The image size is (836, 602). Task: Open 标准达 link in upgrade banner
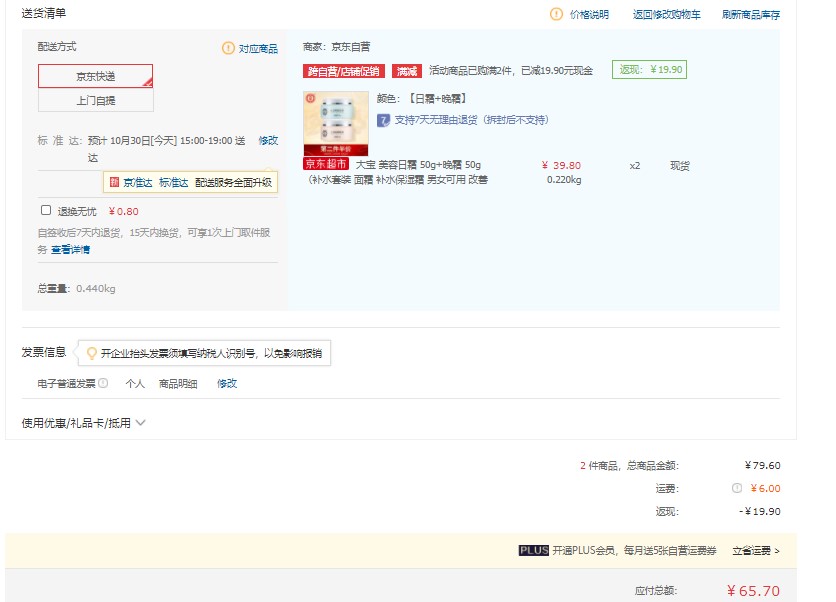click(173, 182)
